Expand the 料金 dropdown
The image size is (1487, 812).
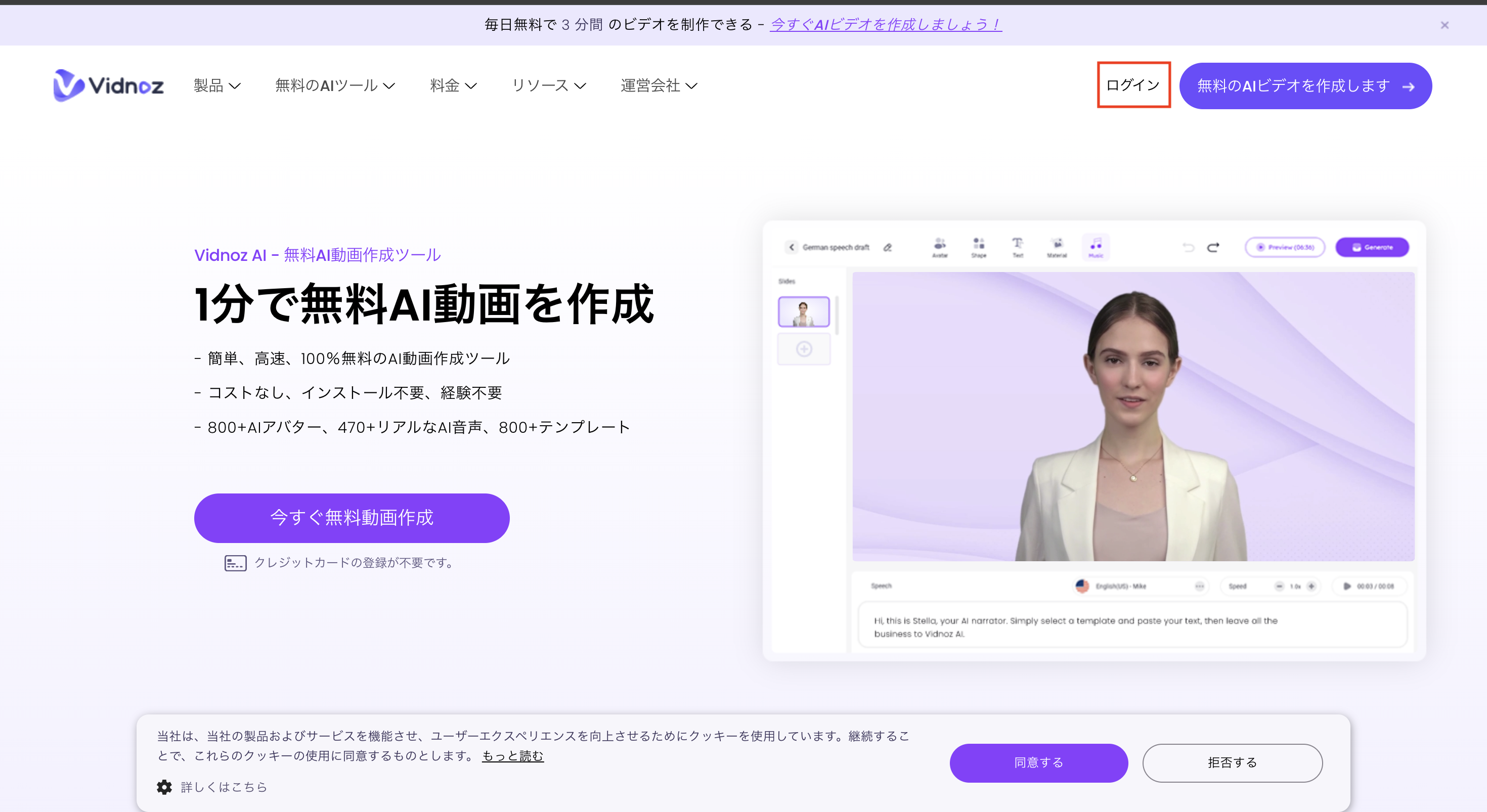pos(453,85)
